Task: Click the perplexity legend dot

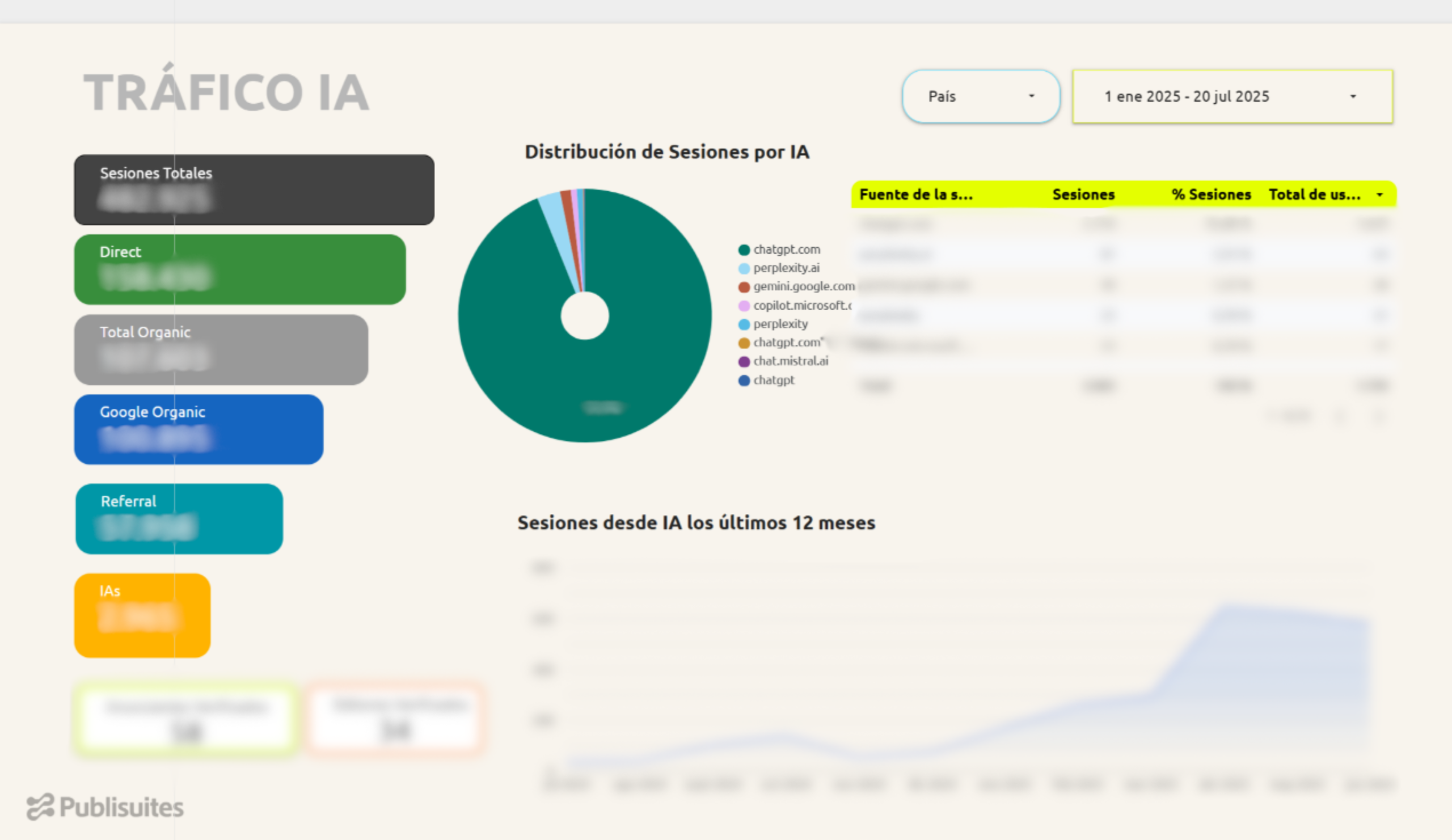Action: click(x=744, y=324)
